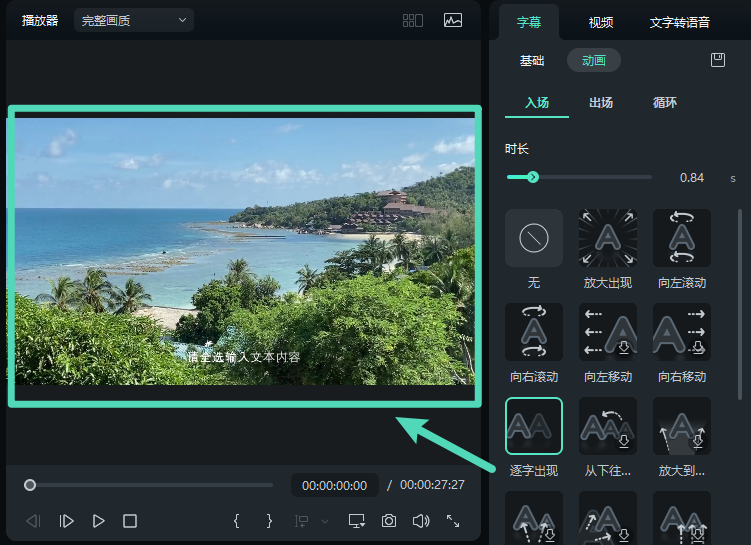Click the subtitle text in the preview
The width and height of the screenshot is (751, 545).
click(243, 357)
